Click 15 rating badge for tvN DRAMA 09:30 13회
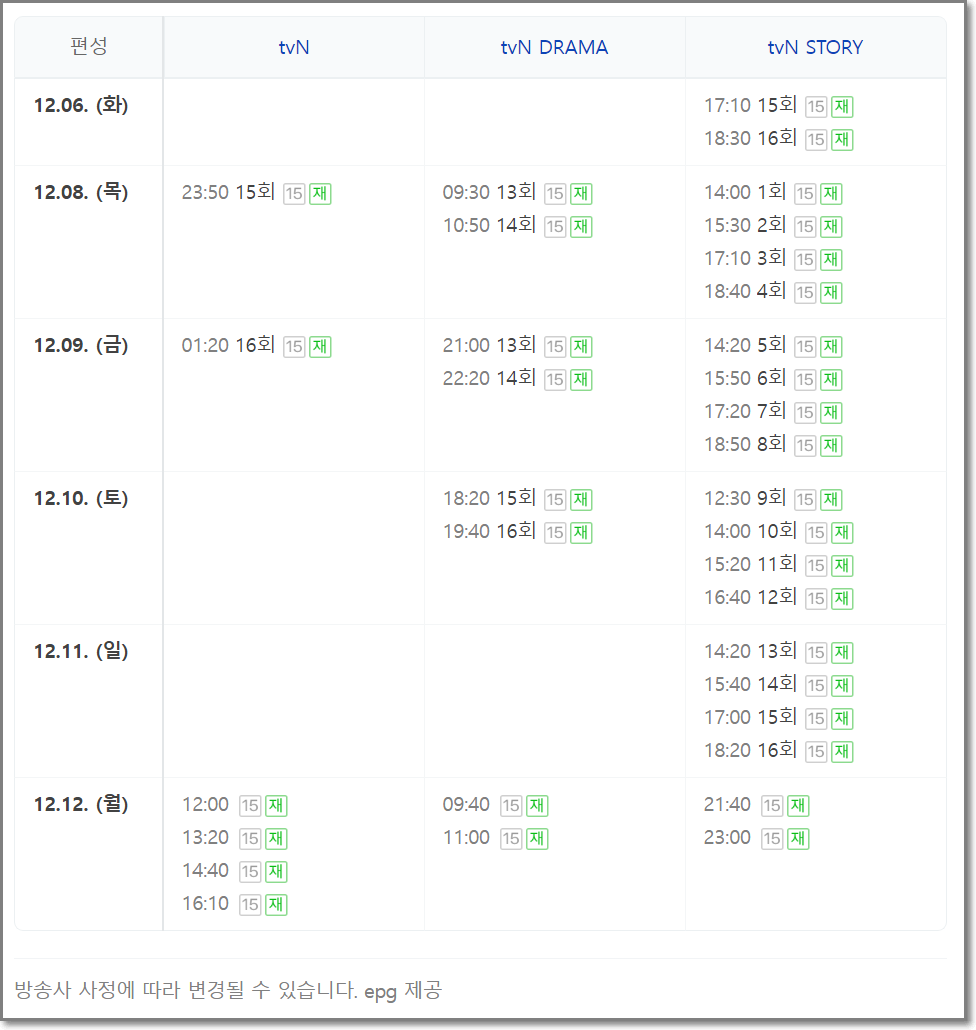Viewport: 976px width, 1030px height. click(555, 194)
